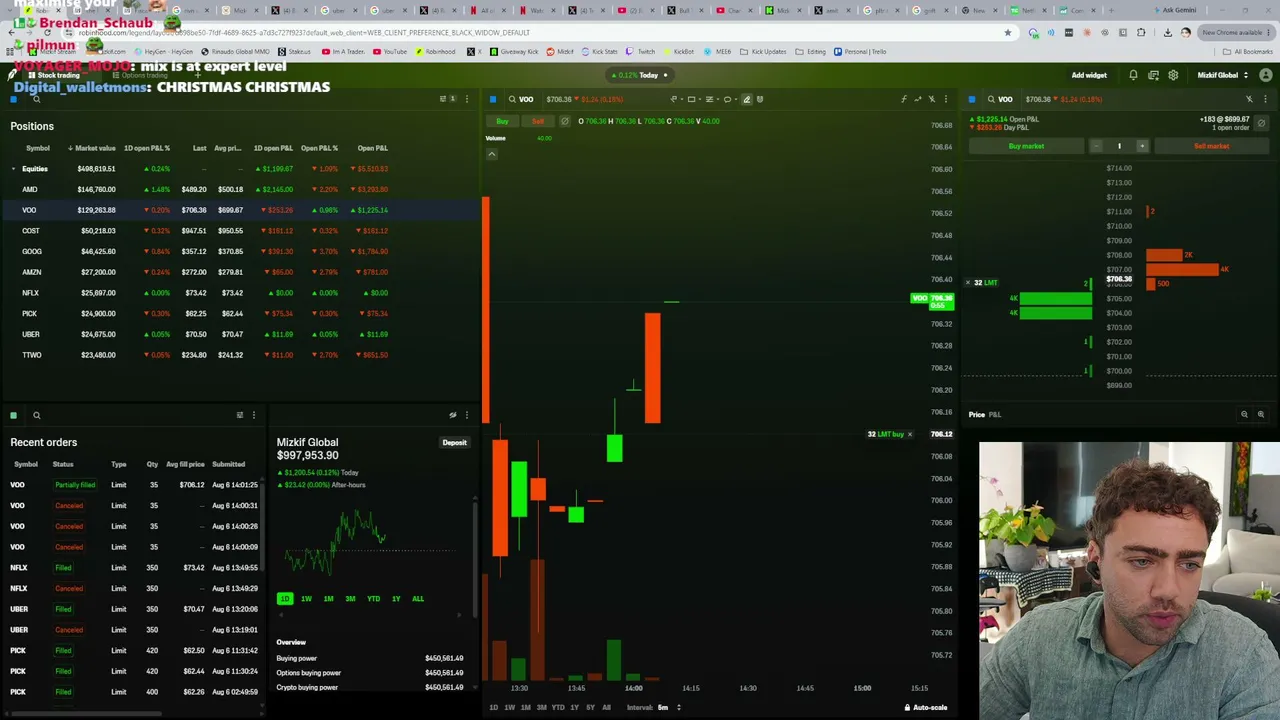The image size is (1280, 720).
Task: Open portfolio widget more options menu
Action: tap(466, 415)
